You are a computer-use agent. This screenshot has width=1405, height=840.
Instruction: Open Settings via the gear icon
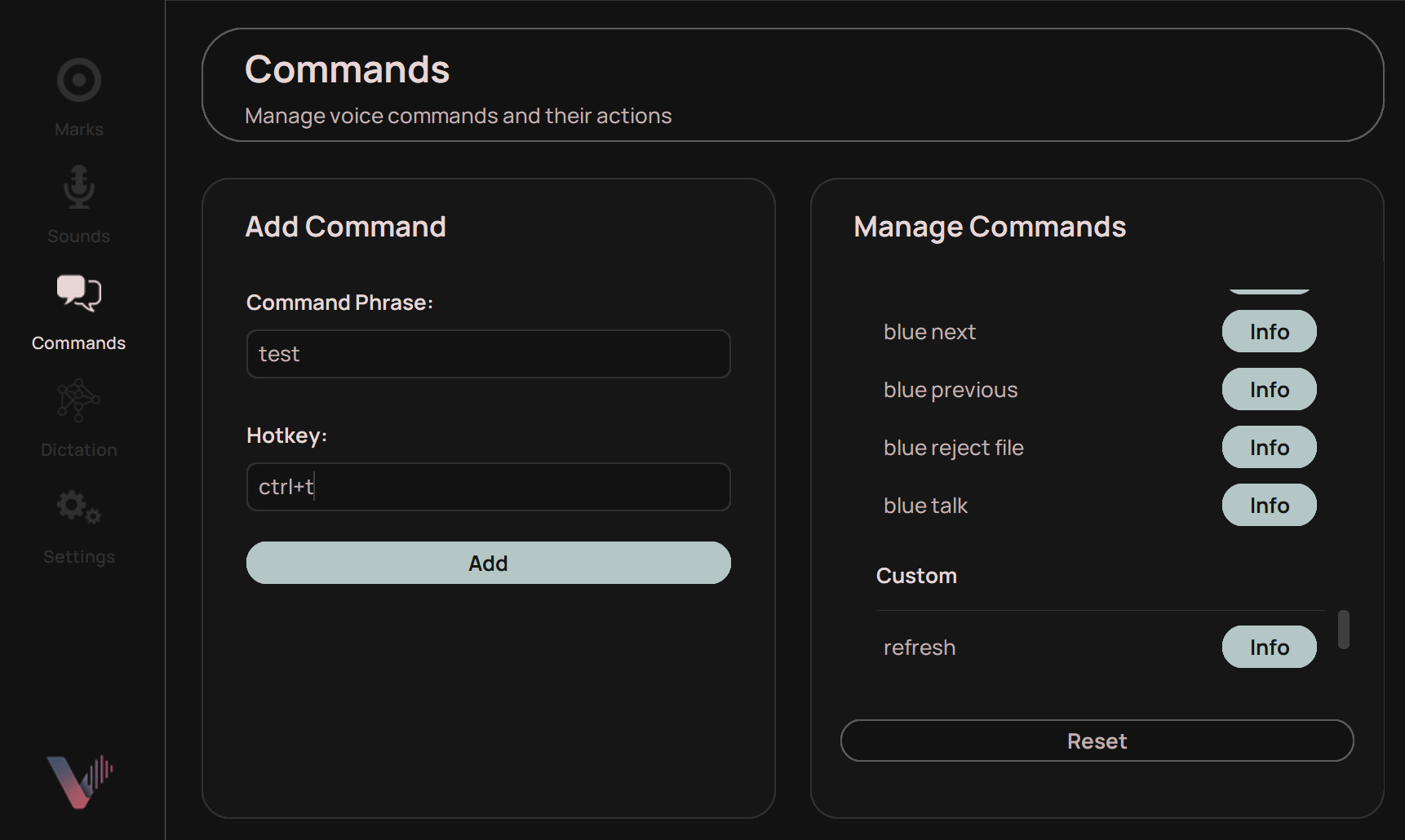(78, 506)
